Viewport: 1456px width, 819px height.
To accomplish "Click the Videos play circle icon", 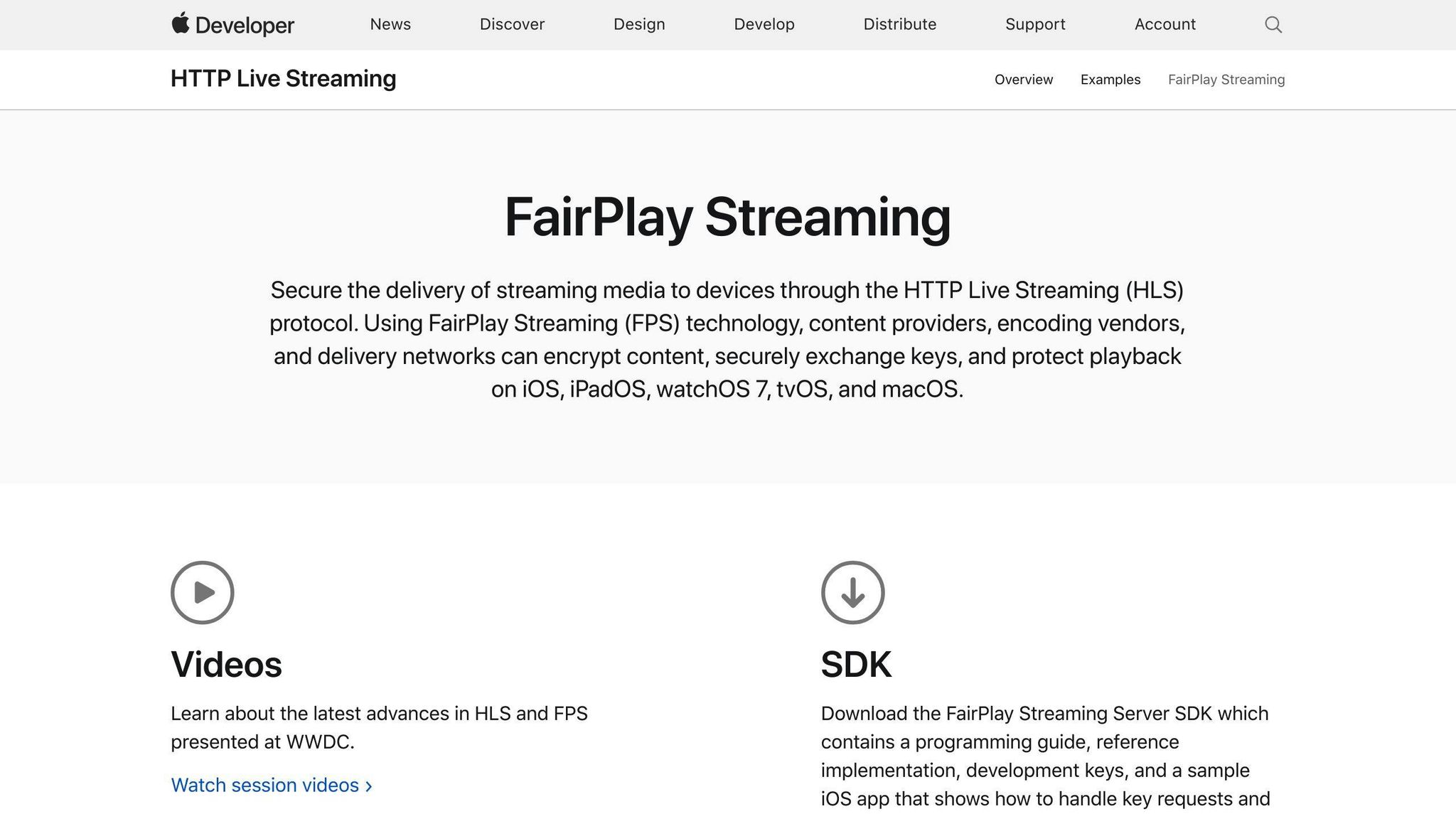I will [203, 592].
